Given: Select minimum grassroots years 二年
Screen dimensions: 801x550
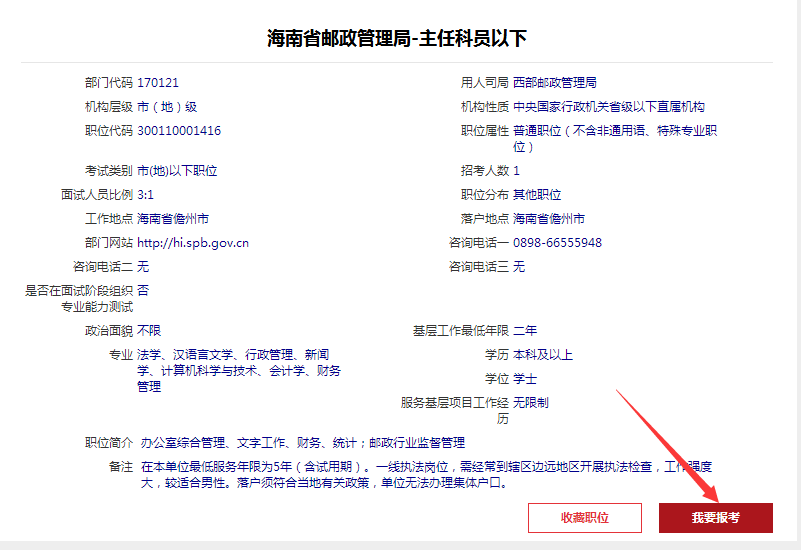Looking at the screenshot, I should click(x=525, y=330).
